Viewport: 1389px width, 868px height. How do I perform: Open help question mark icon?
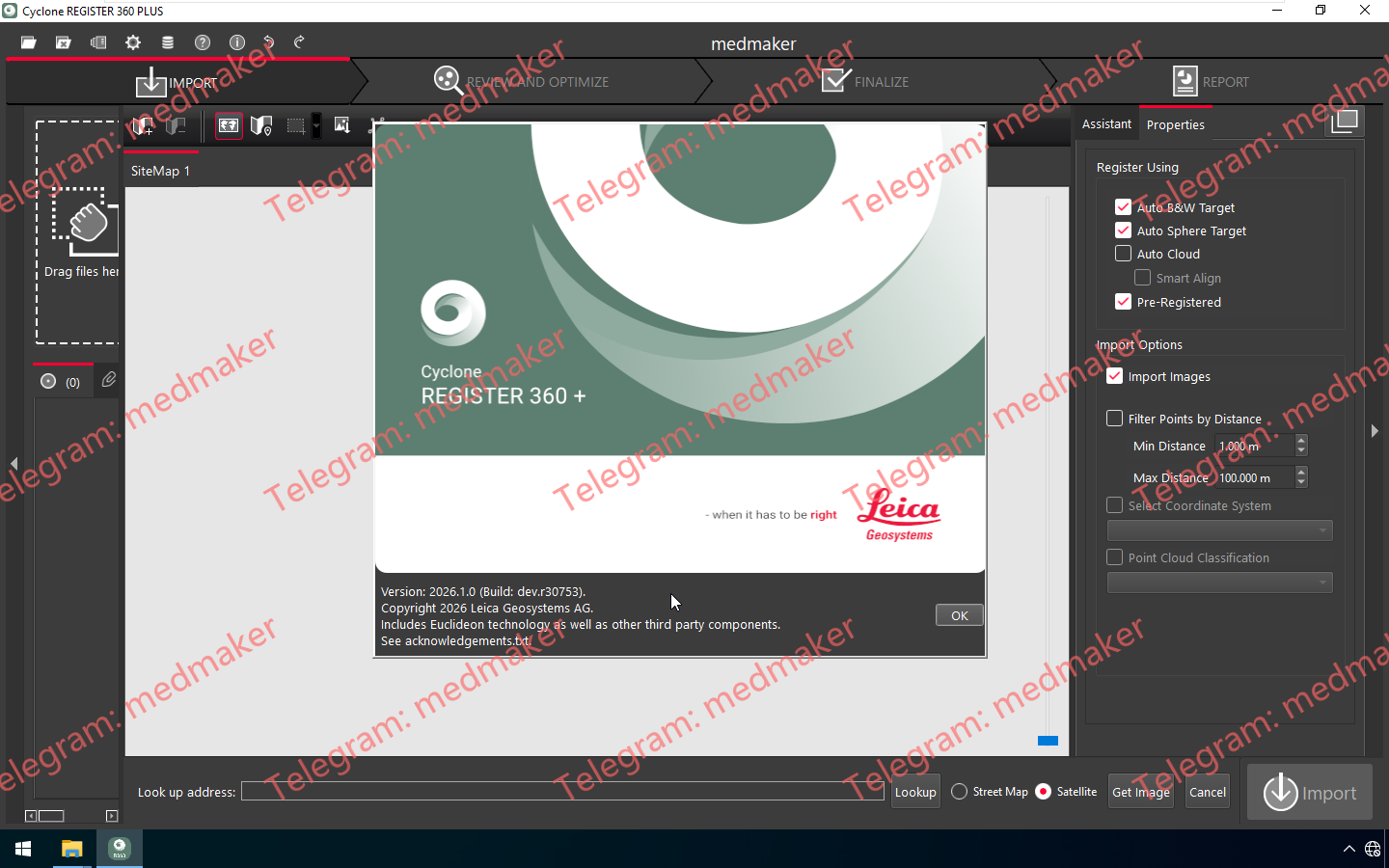point(203,42)
